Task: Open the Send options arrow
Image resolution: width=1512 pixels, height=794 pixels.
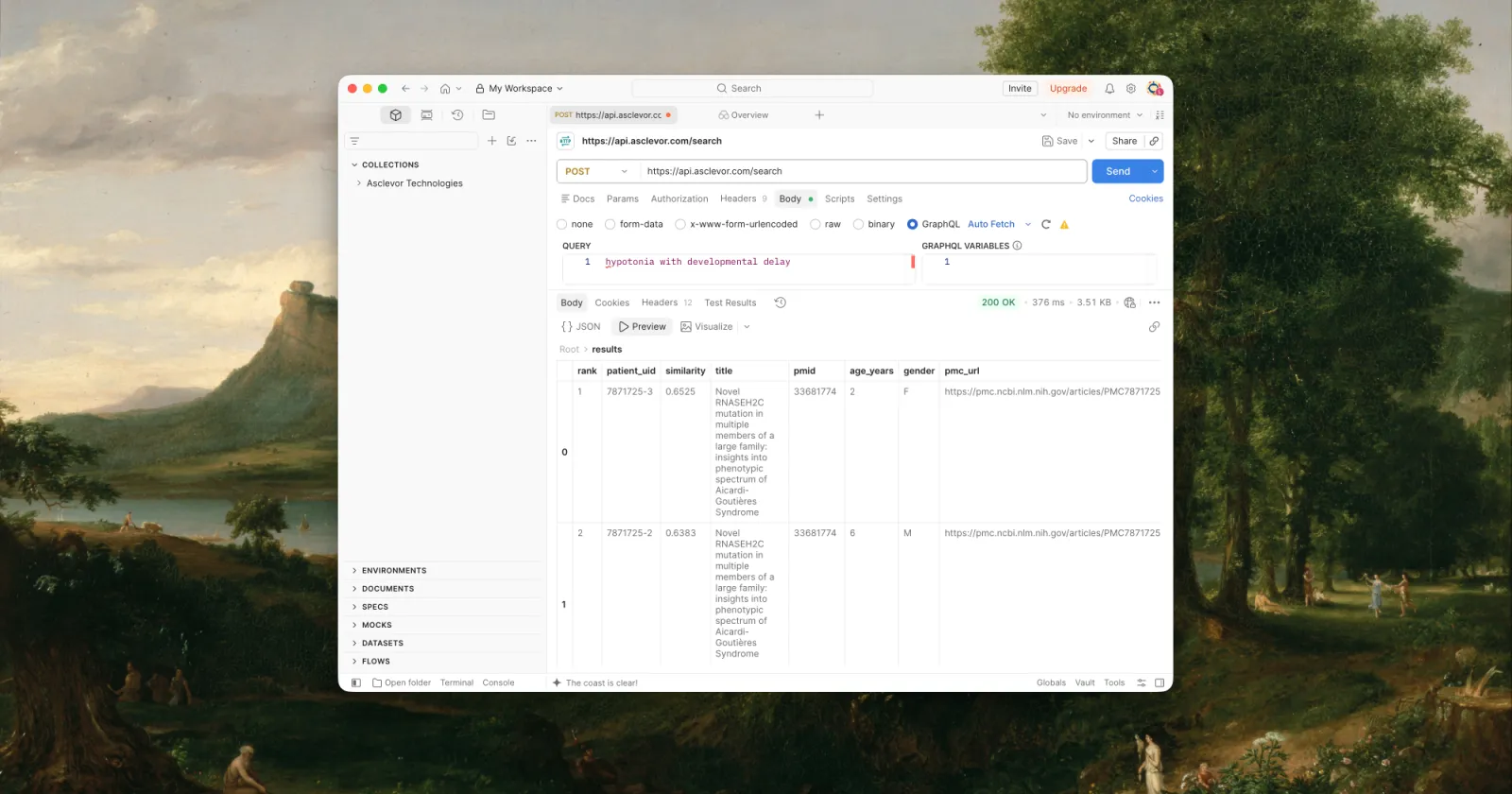Action: 1154,171
